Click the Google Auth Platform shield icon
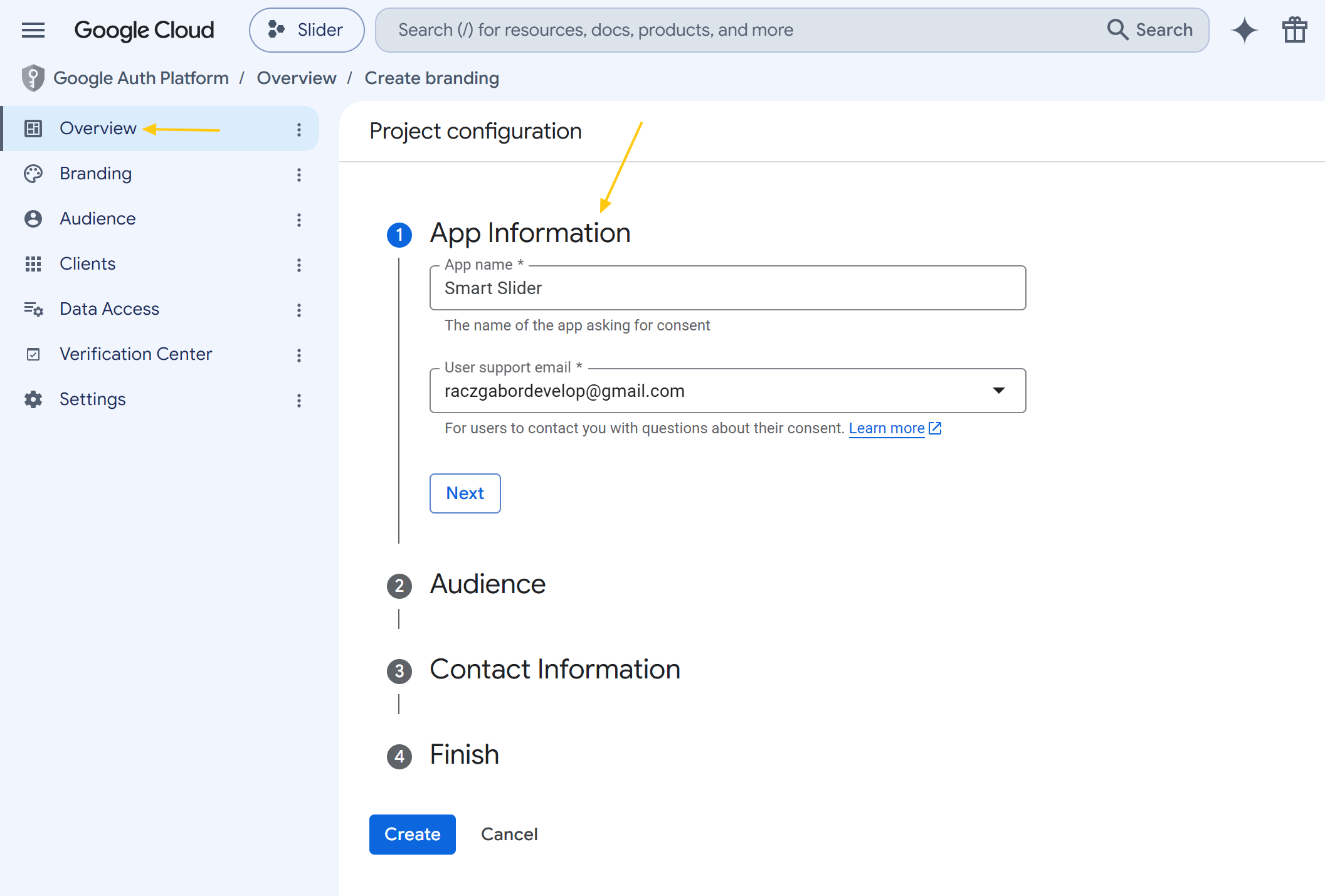Image resolution: width=1325 pixels, height=896 pixels. [x=33, y=78]
